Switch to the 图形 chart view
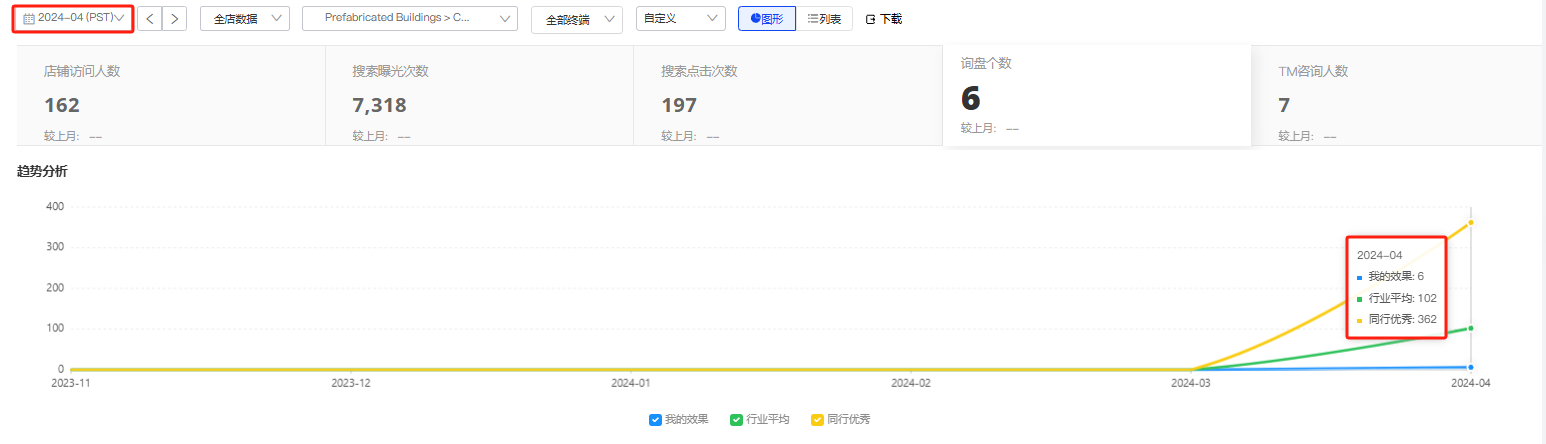This screenshot has height=444, width=1546. point(767,18)
